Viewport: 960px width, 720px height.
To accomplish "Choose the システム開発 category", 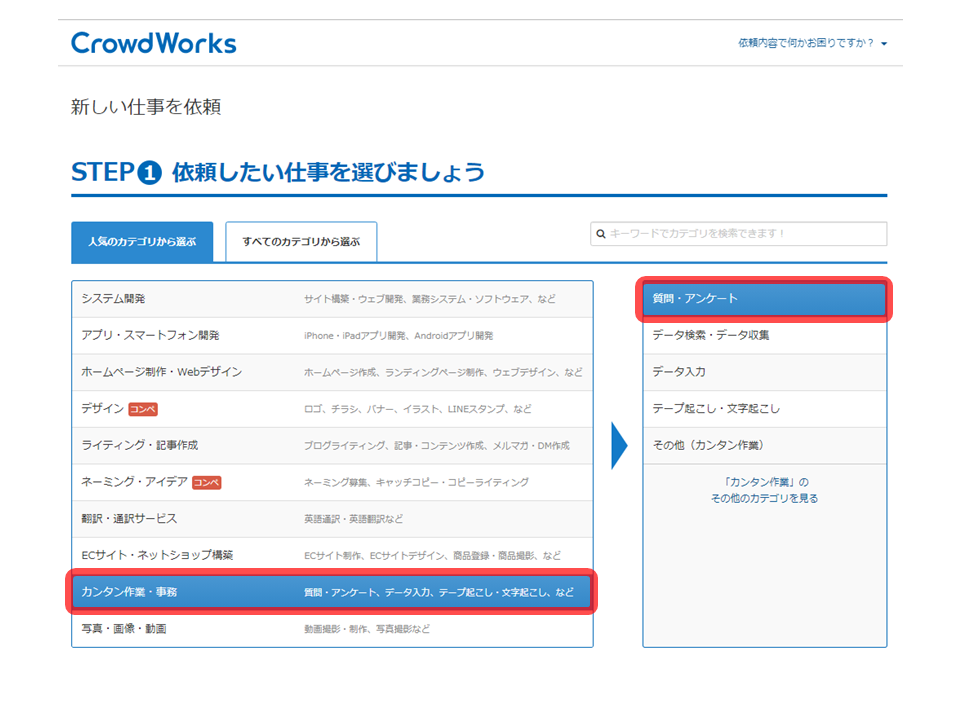I will coord(332,299).
